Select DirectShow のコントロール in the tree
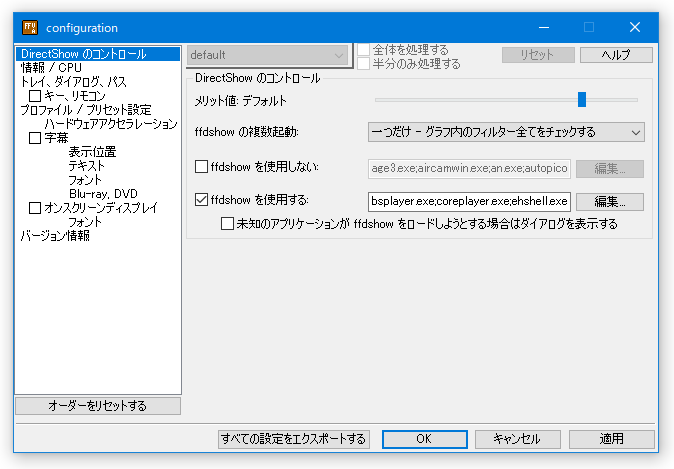 pyautogui.click(x=98, y=54)
